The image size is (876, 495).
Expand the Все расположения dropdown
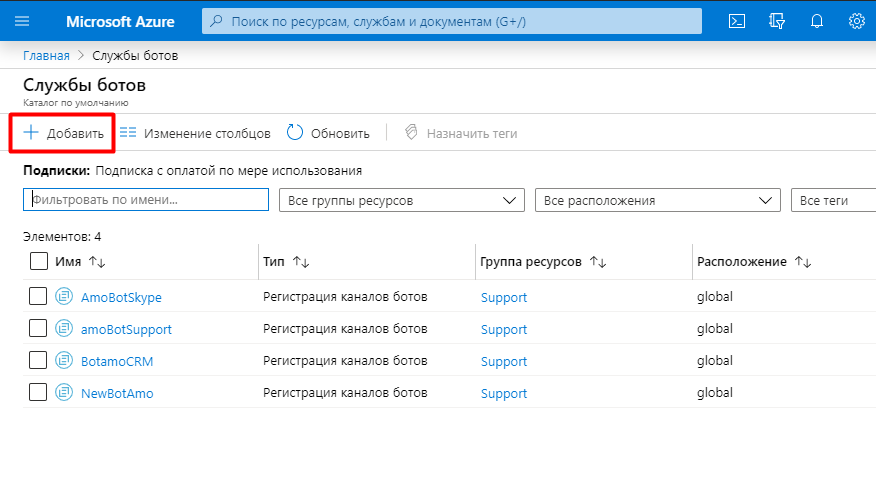tap(658, 200)
